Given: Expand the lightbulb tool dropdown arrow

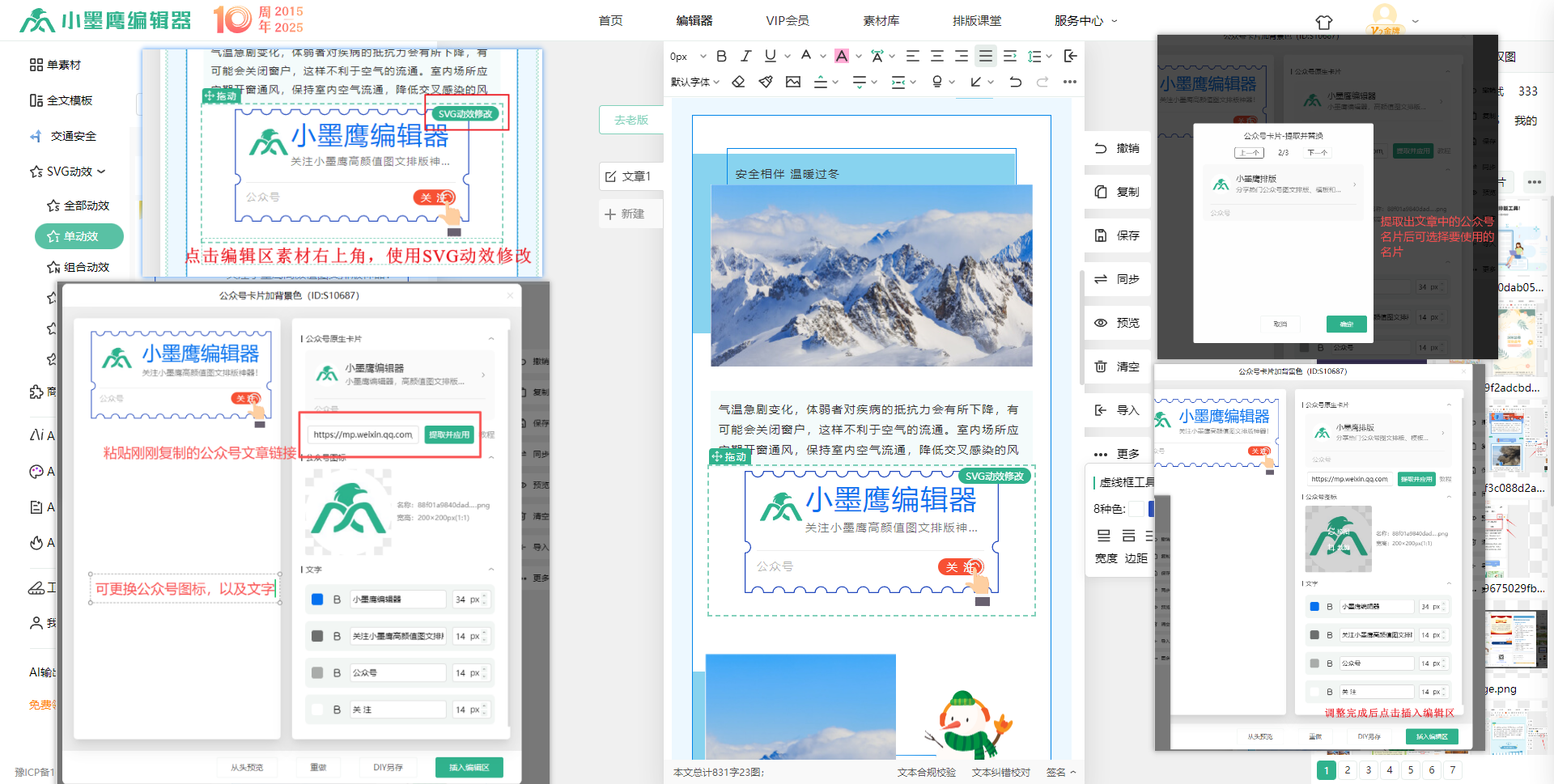Looking at the screenshot, I should click(x=952, y=82).
